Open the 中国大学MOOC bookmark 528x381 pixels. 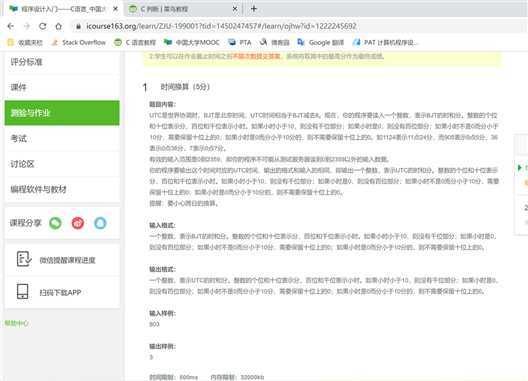(192, 42)
